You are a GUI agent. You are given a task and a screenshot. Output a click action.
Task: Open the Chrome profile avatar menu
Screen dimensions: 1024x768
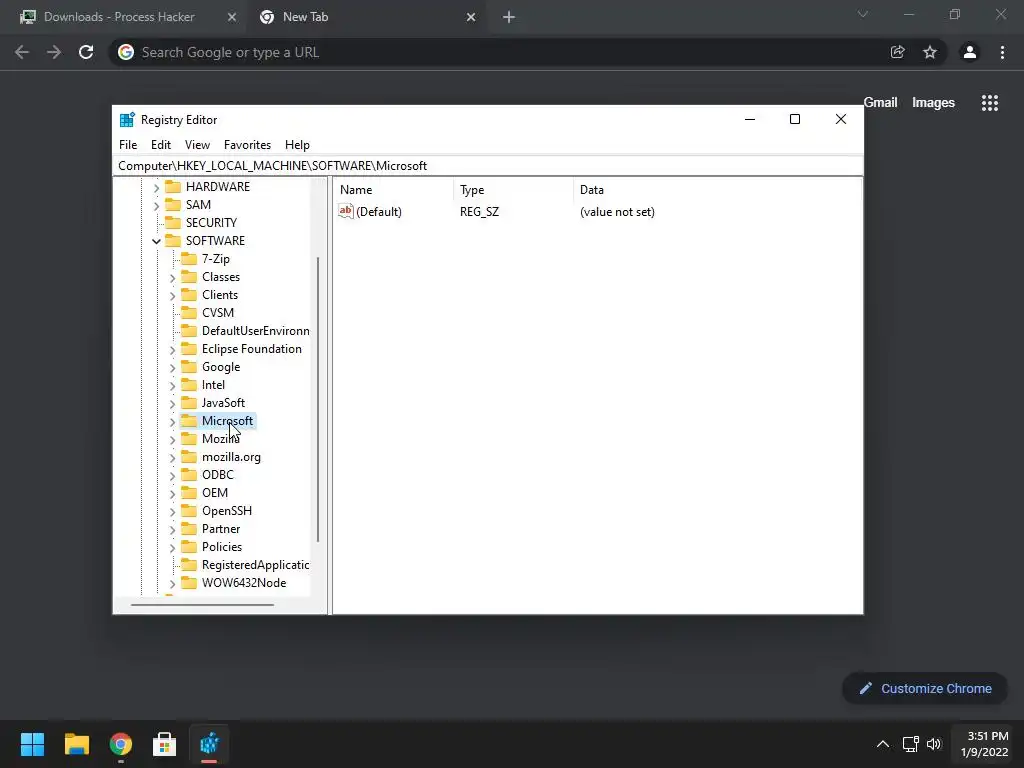(970, 52)
